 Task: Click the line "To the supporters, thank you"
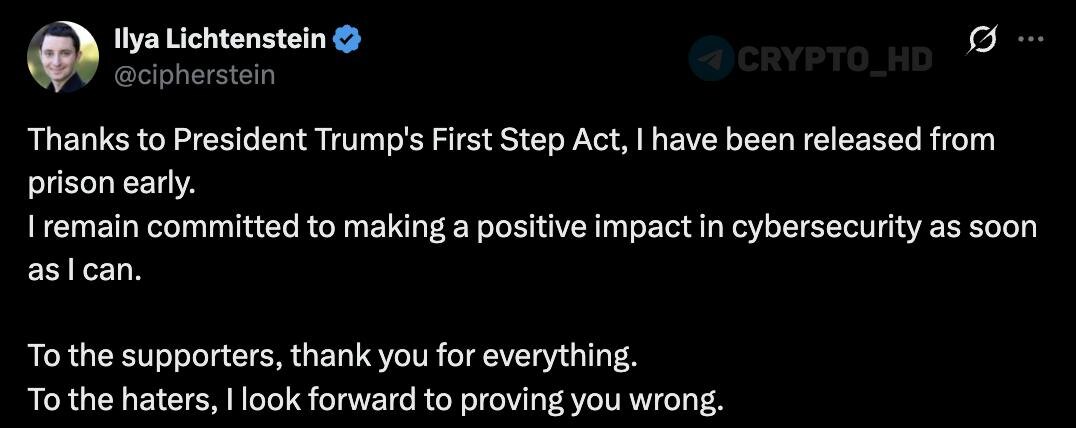tap(330, 355)
